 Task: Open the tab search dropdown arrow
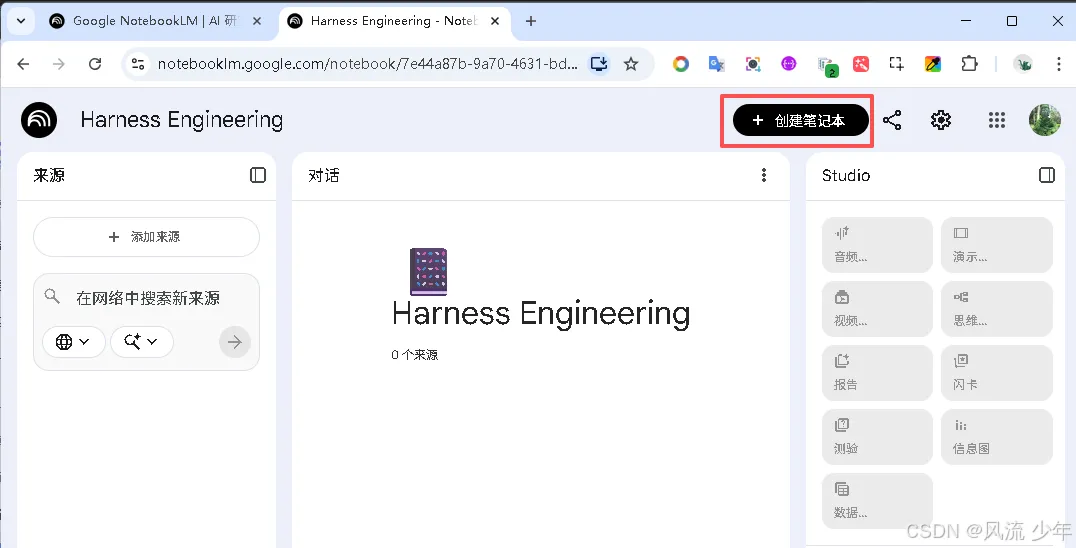(x=21, y=21)
